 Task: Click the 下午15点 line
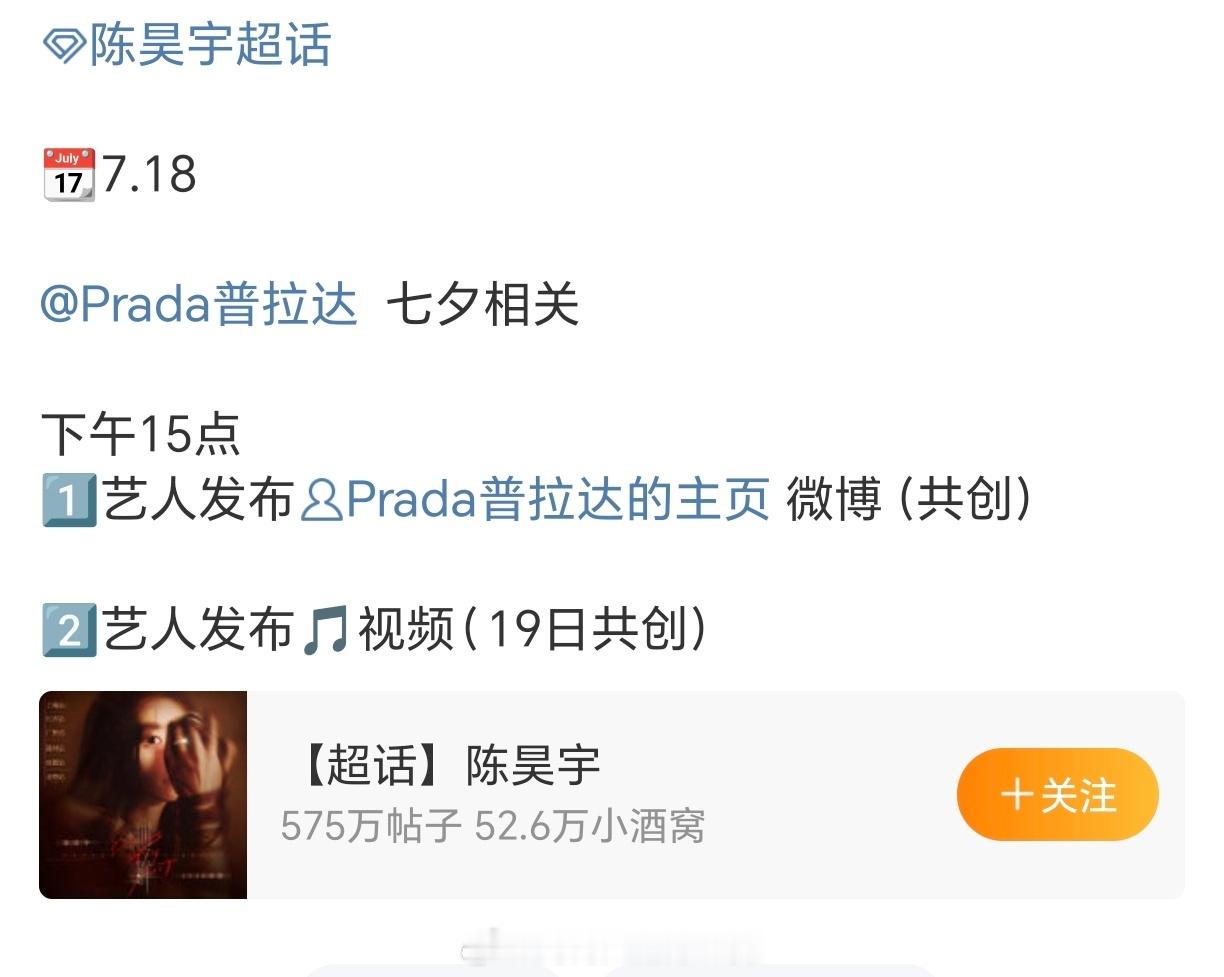pos(140,434)
